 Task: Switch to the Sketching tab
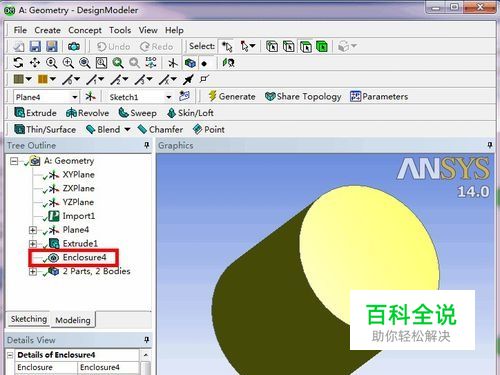(29, 319)
